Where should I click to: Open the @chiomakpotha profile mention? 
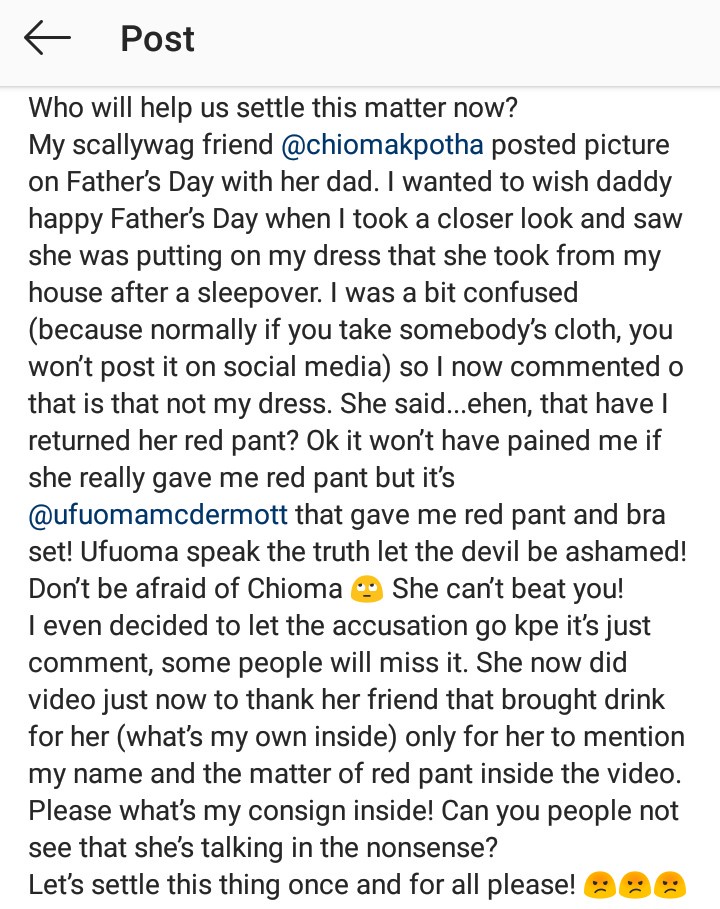click(383, 145)
